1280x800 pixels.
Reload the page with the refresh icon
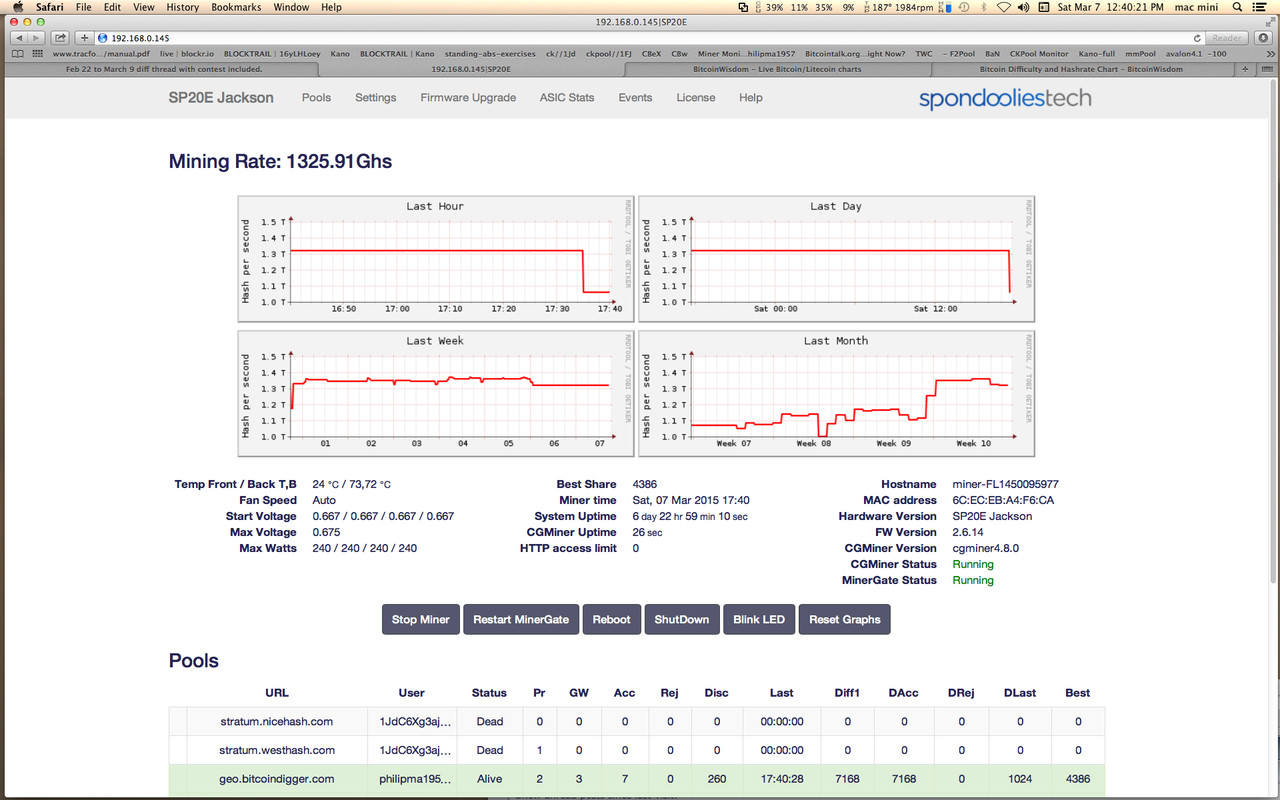tap(1197, 37)
